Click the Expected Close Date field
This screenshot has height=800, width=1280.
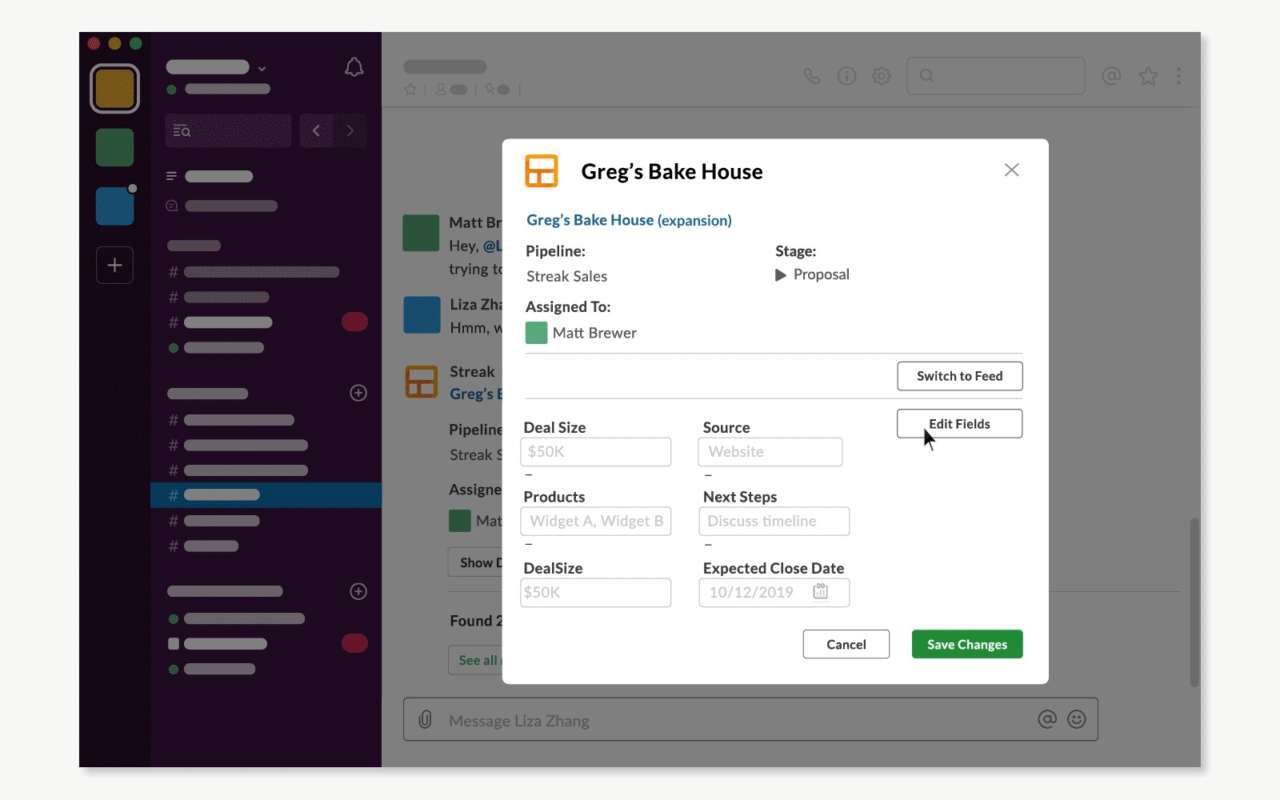pyautogui.click(x=774, y=592)
